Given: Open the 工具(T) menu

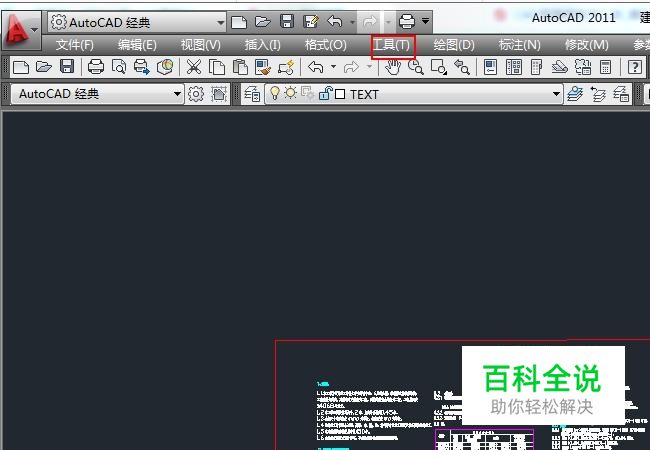Looking at the screenshot, I should (392, 45).
